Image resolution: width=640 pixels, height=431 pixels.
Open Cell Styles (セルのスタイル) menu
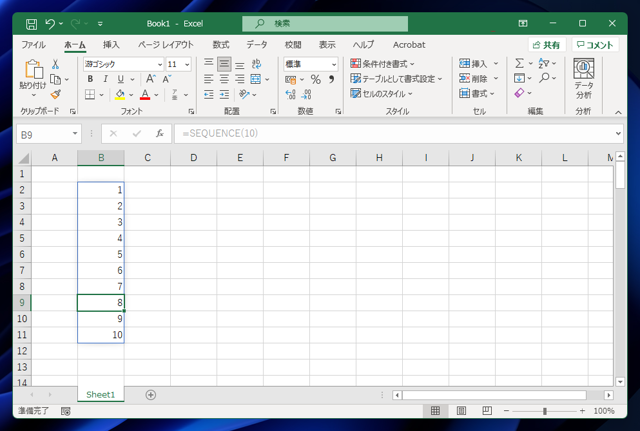[x=382, y=94]
